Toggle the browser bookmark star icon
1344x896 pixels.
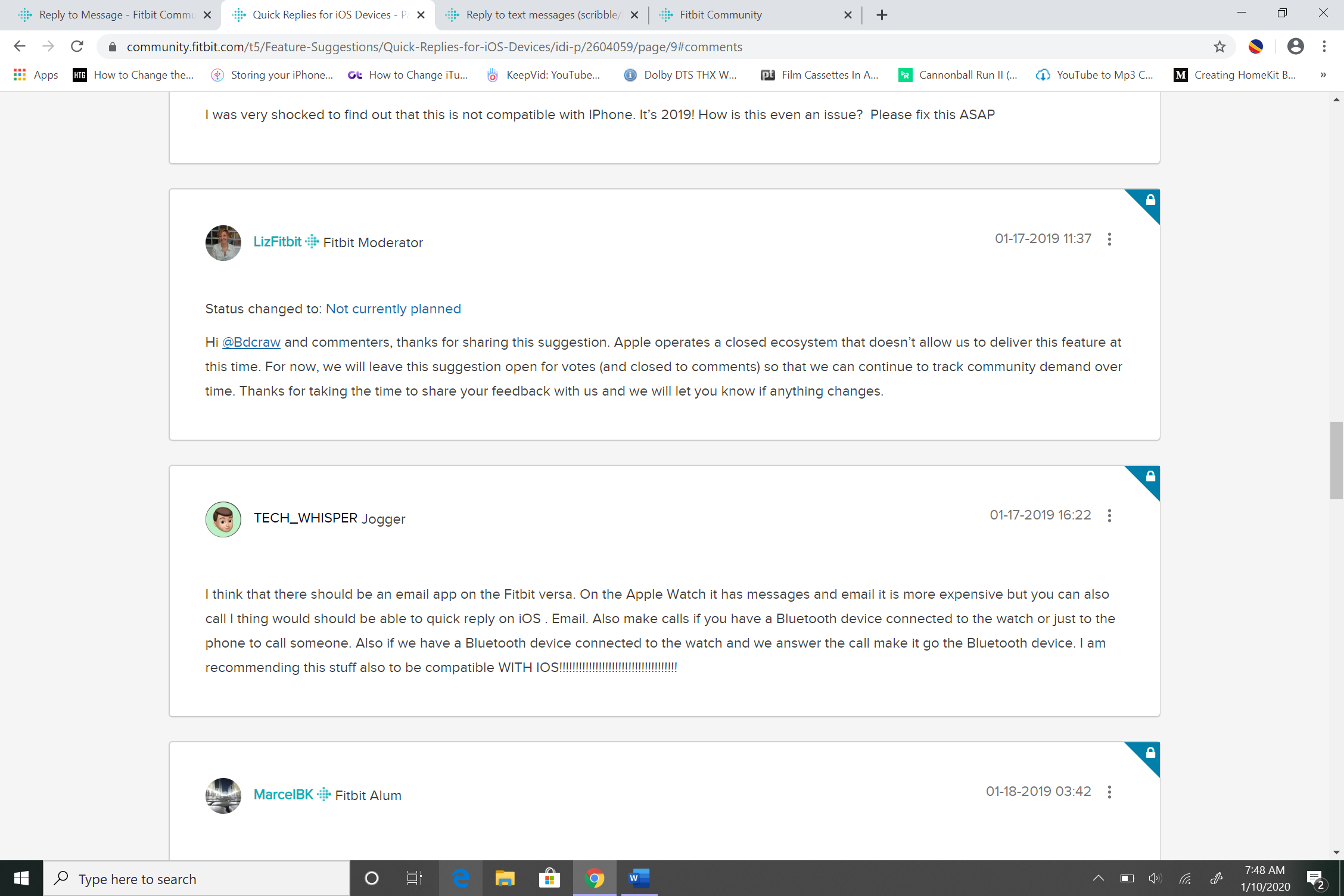coord(1220,47)
